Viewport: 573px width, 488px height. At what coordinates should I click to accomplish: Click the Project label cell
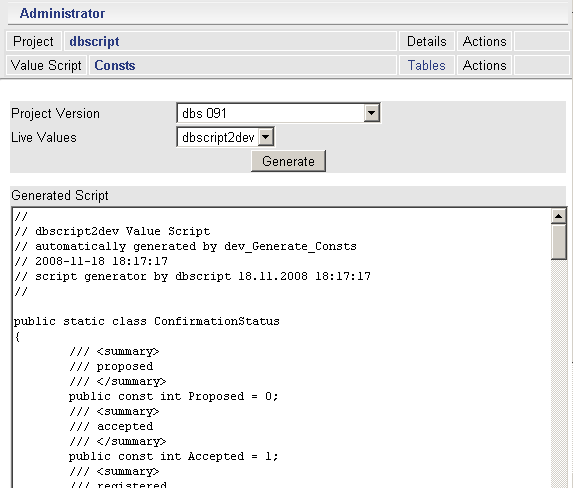point(33,41)
